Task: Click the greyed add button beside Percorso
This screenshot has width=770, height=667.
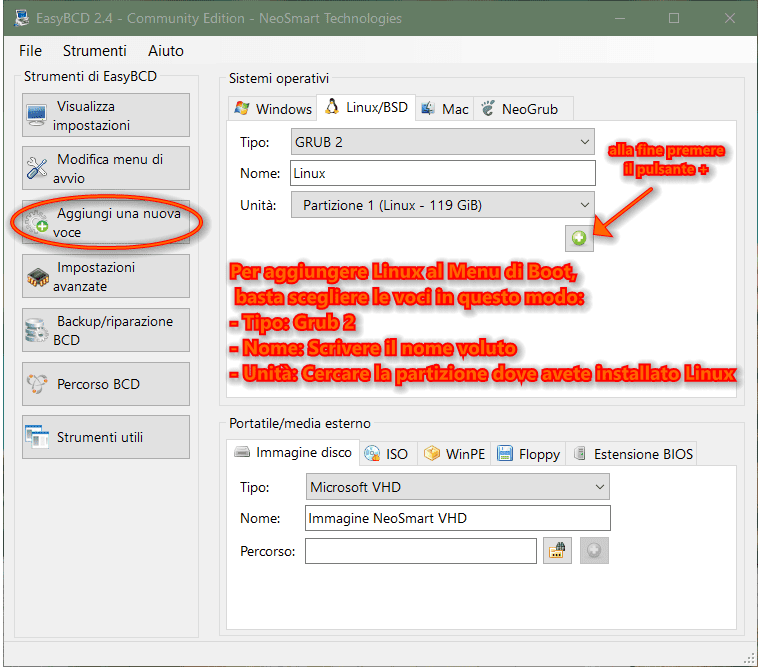Action: 594,551
